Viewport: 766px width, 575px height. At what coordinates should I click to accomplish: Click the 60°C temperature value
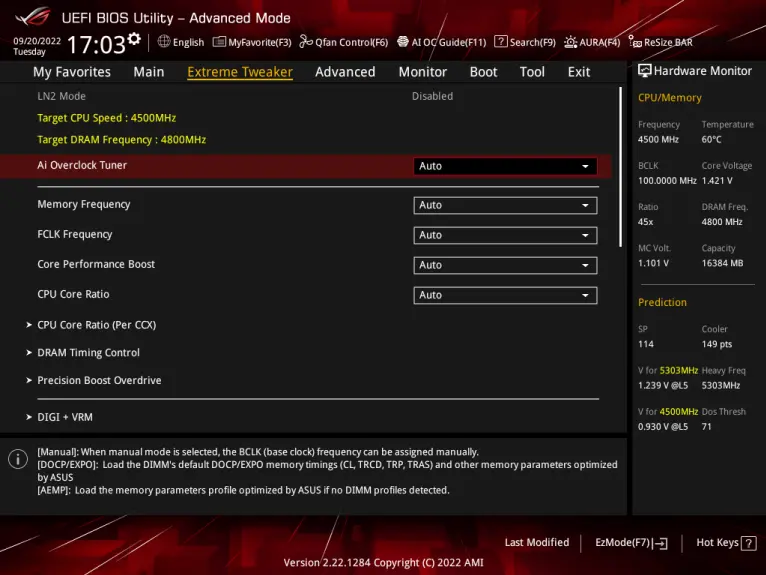(x=711, y=140)
